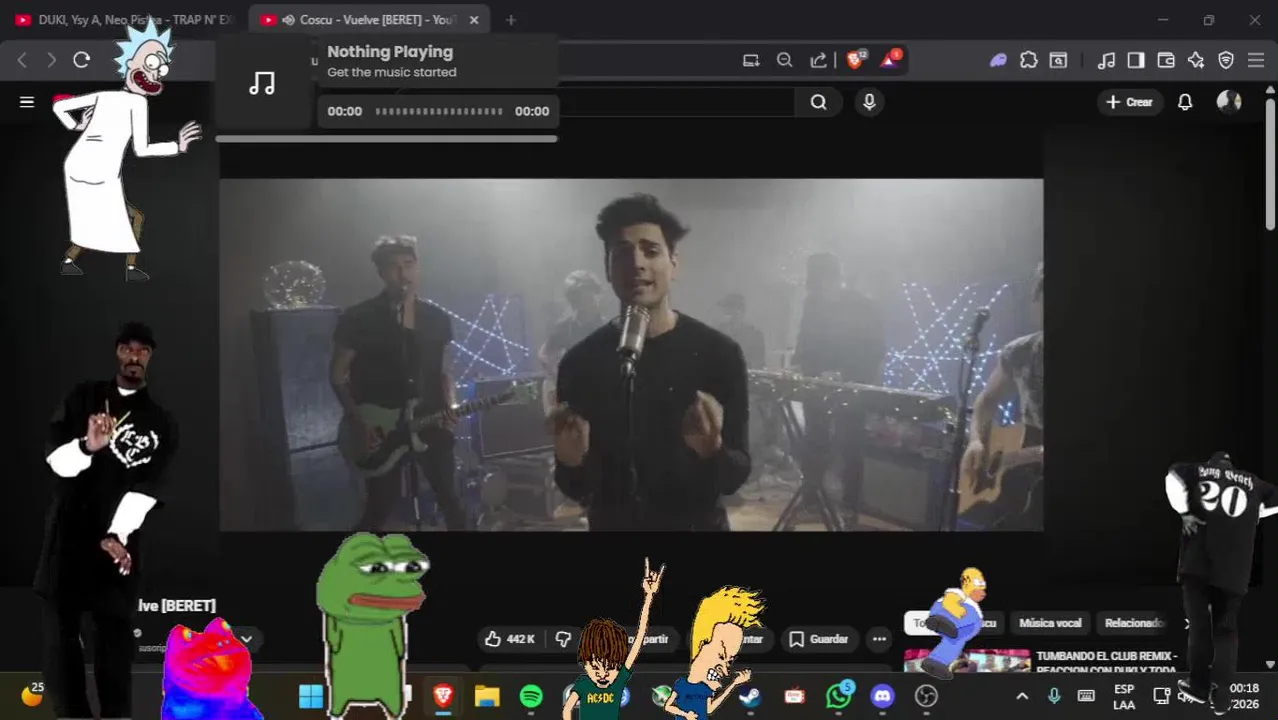Viewport: 1278px width, 720px height.
Task: Open Discord from the taskbar
Action: [883, 696]
